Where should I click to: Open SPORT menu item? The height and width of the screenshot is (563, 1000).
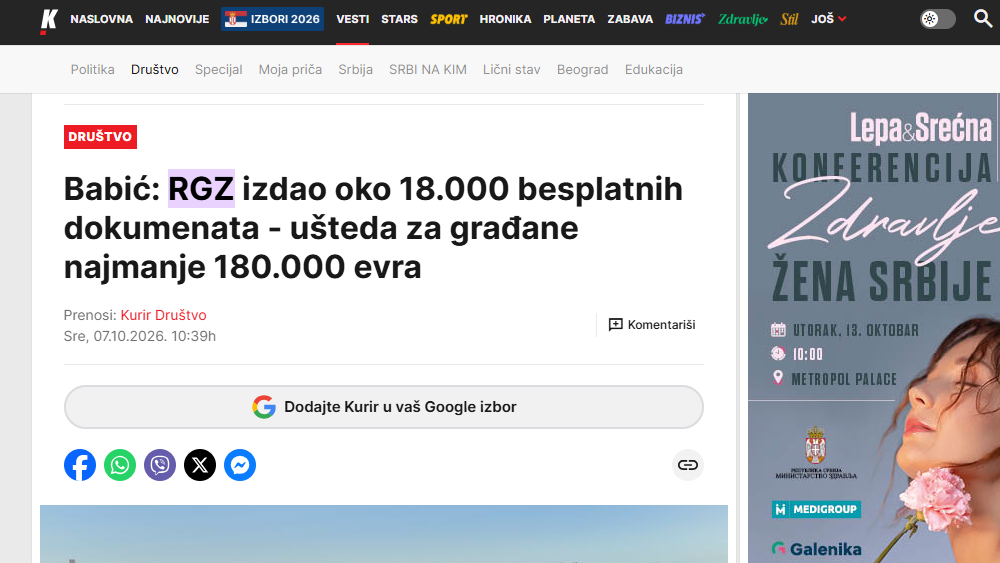448,19
